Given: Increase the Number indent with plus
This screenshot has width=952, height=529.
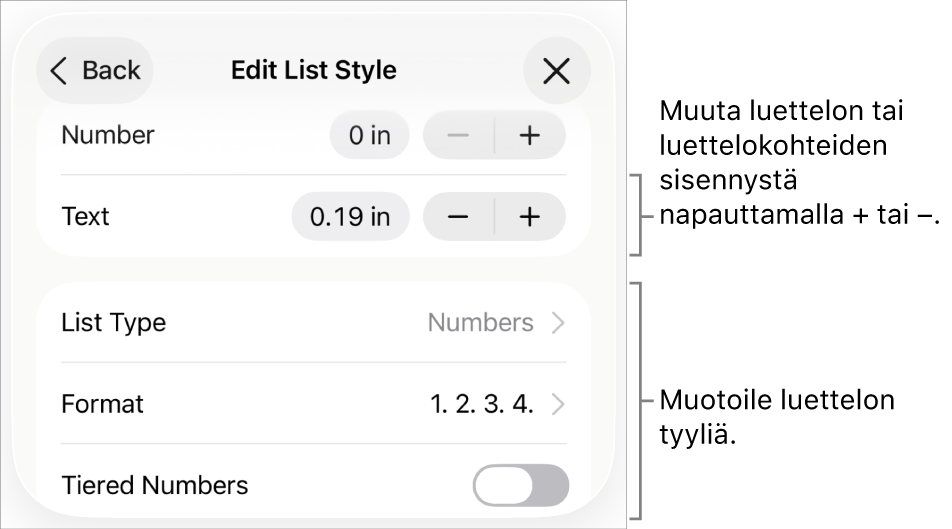Looking at the screenshot, I should (x=530, y=135).
